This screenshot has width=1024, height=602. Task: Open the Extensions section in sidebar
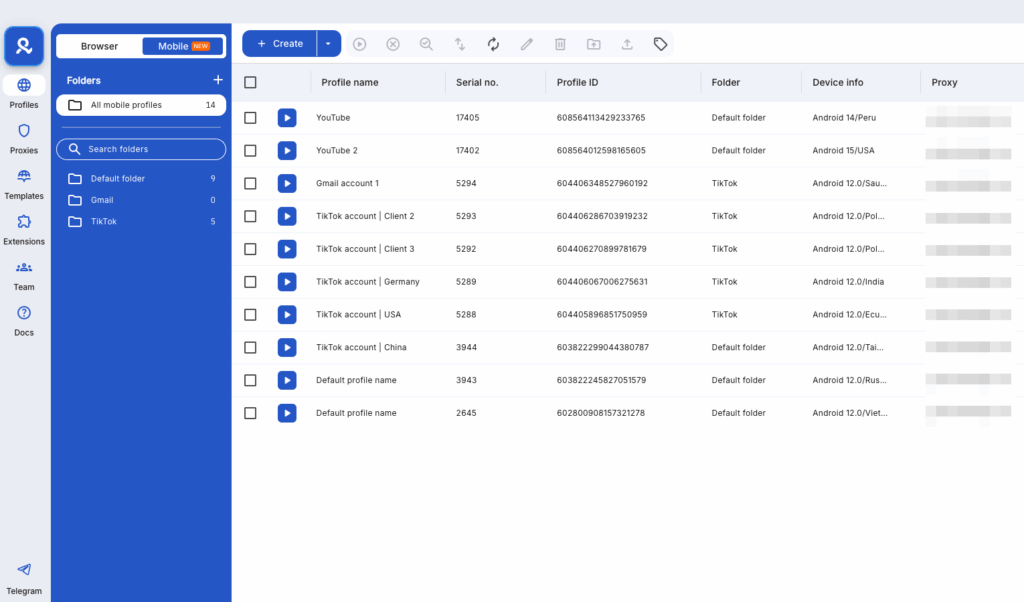coord(24,230)
